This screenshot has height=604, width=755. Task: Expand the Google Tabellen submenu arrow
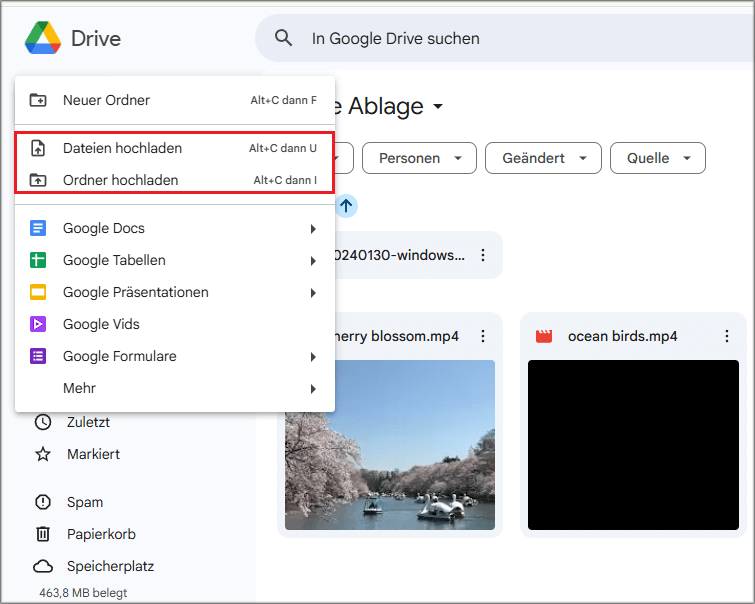(x=313, y=261)
